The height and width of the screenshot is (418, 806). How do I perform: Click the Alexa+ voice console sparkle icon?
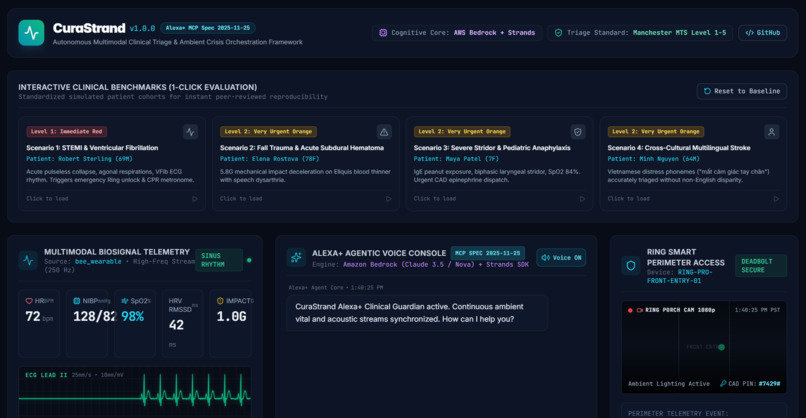point(296,258)
